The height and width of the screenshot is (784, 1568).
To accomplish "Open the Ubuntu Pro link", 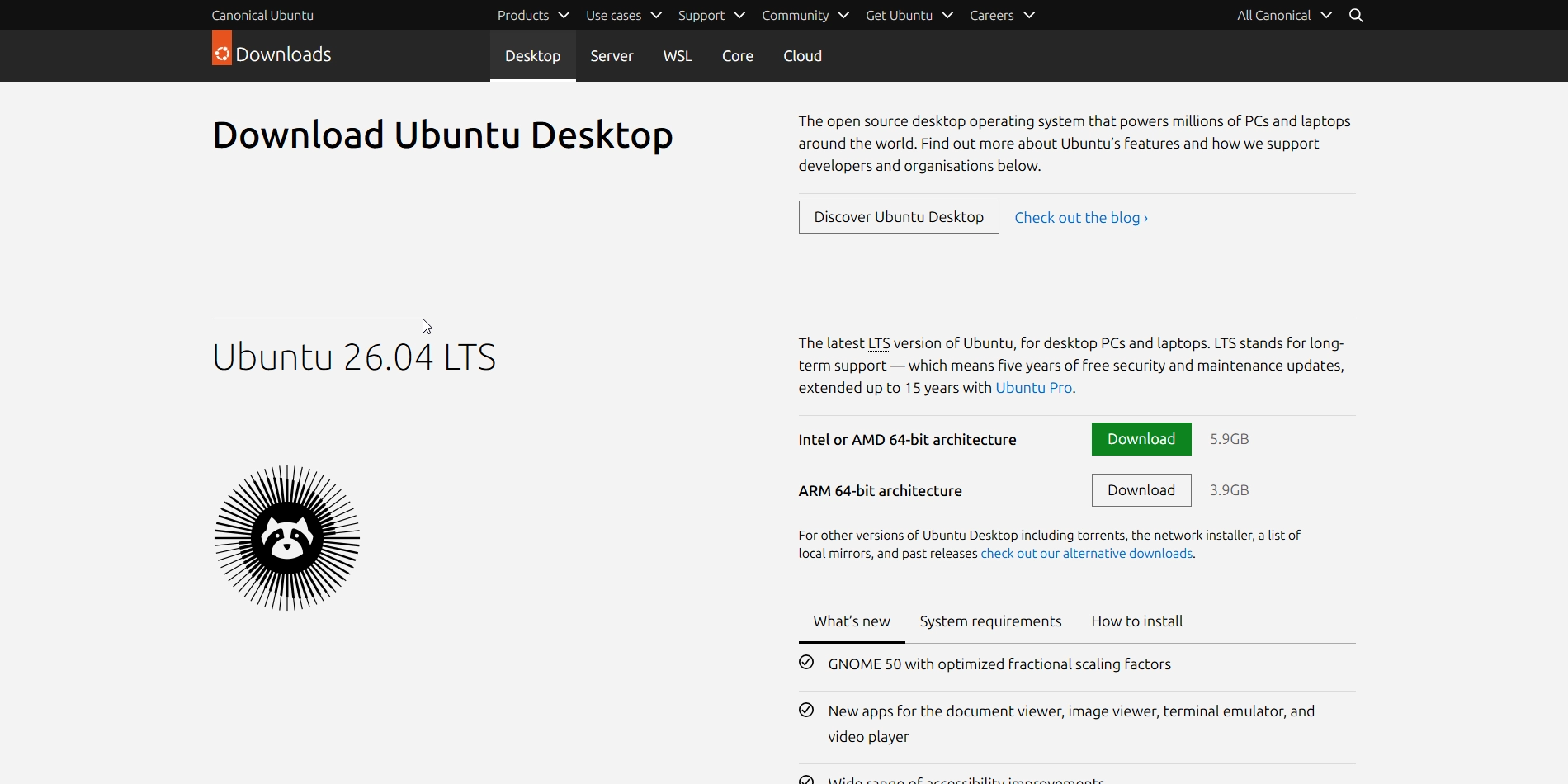I will point(1034,388).
